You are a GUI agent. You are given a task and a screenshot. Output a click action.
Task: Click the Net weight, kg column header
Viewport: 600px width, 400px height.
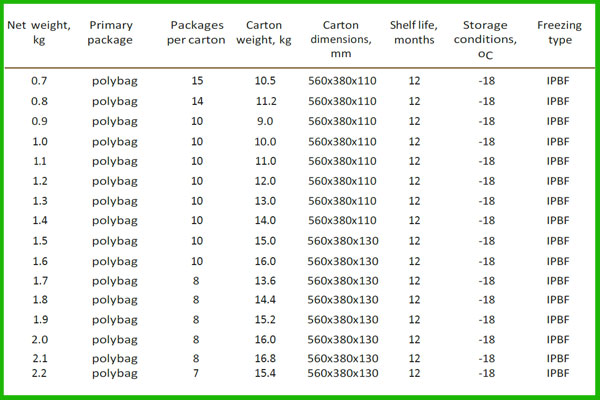[x=39, y=32]
